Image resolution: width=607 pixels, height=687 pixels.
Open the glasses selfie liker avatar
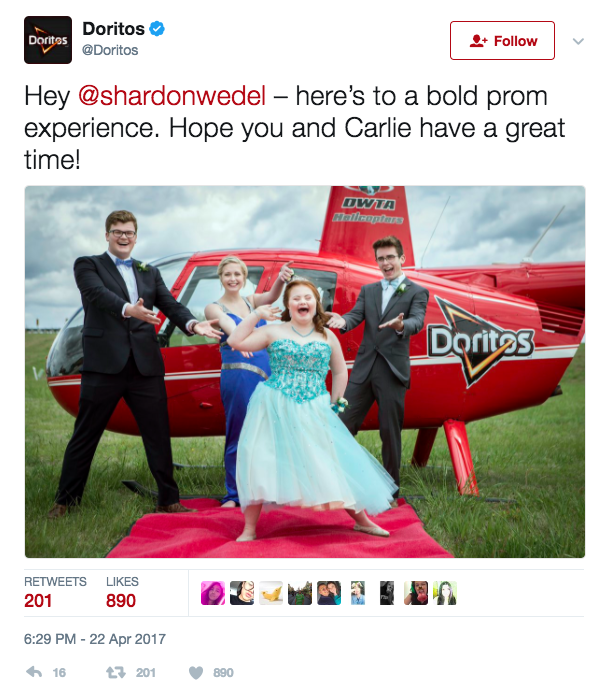(x=242, y=593)
